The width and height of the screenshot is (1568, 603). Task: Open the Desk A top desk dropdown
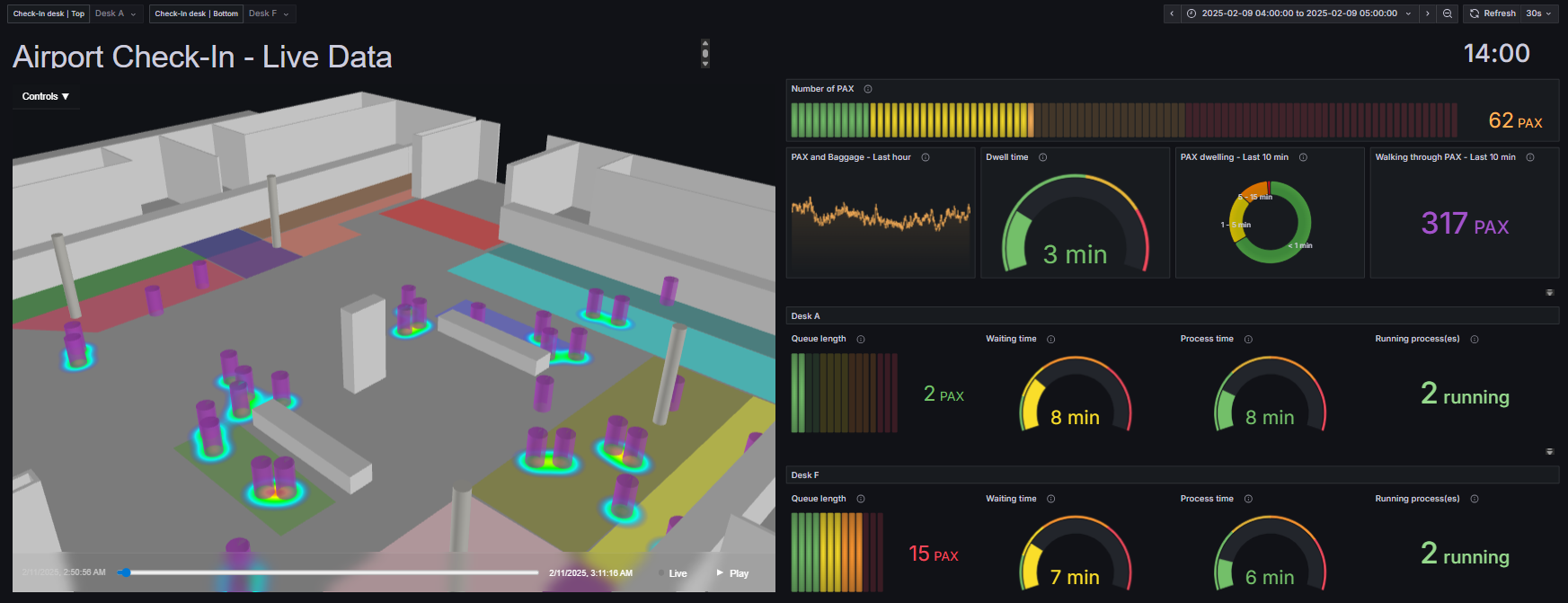click(x=116, y=13)
